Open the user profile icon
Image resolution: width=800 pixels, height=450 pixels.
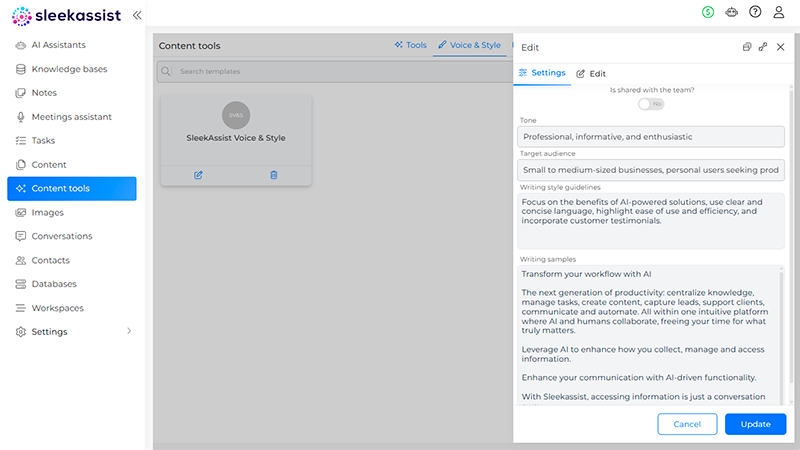point(779,12)
